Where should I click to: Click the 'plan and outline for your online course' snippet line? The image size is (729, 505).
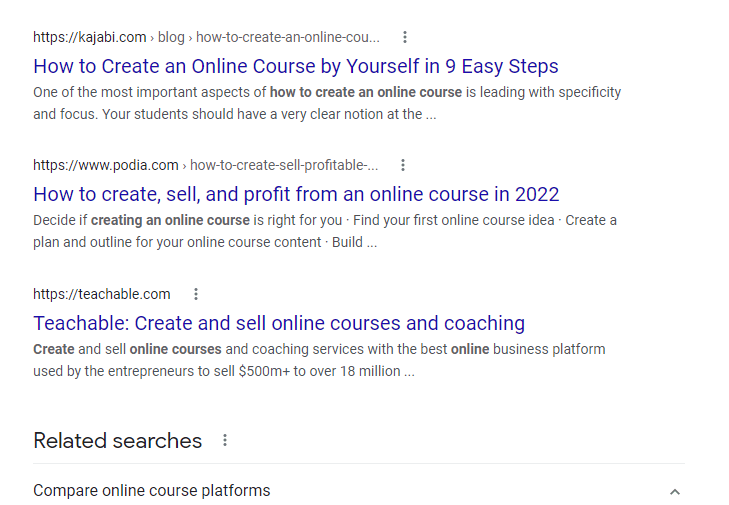pos(205,242)
